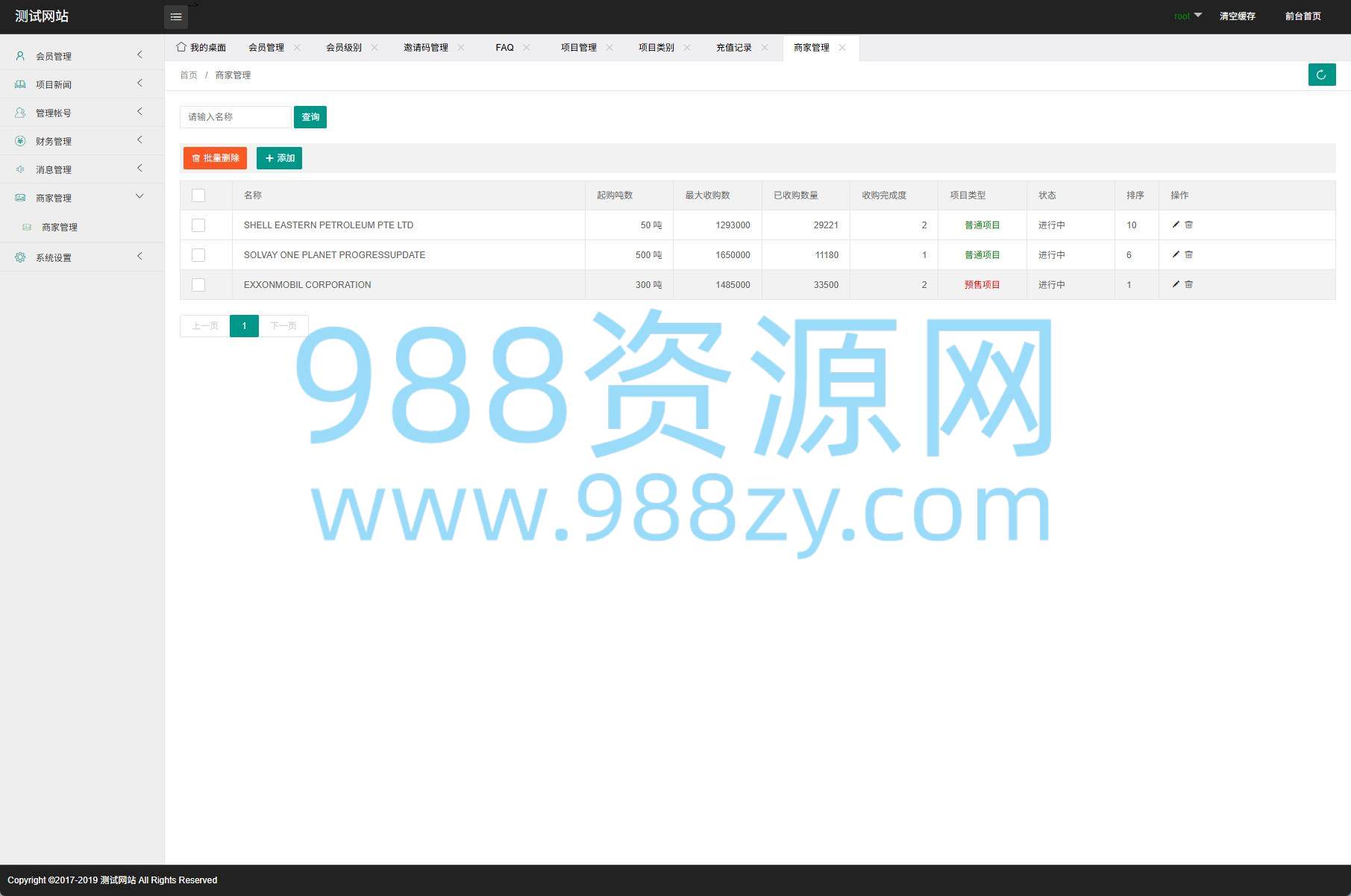
Task: Open the root user dropdown
Action: [1187, 16]
